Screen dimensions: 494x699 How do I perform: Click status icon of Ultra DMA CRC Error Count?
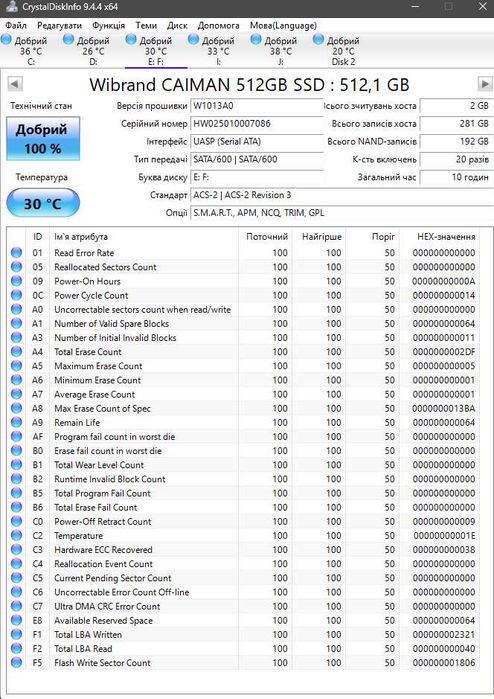tap(16, 606)
